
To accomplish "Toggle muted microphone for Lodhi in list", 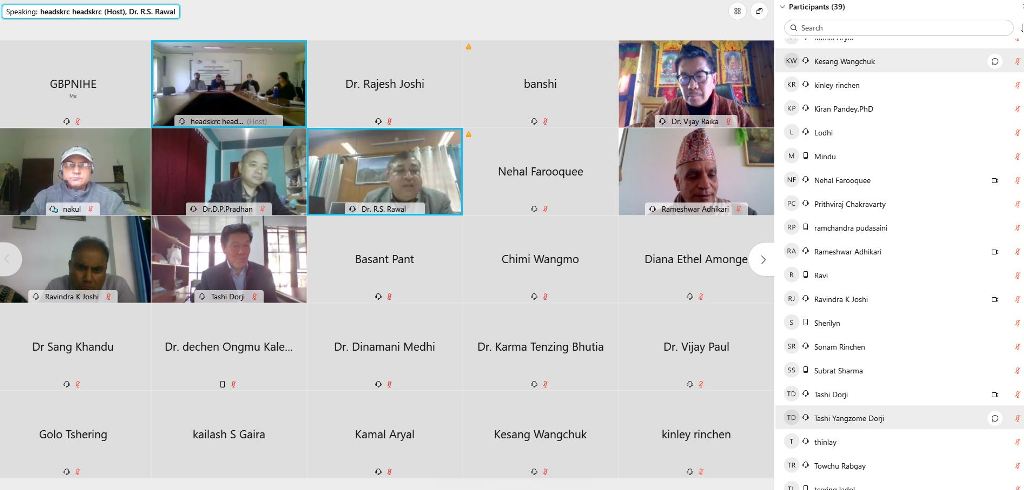I will (x=1017, y=133).
